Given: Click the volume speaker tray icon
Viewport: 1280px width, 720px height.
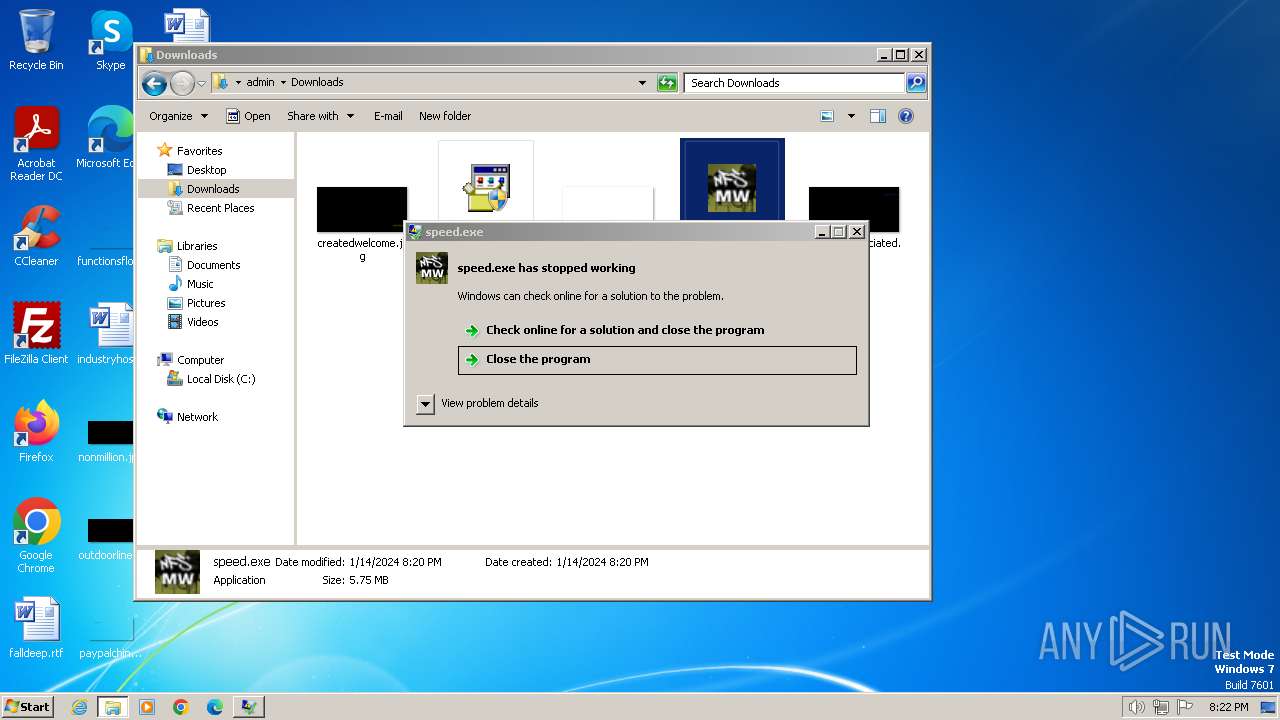Looking at the screenshot, I should click(x=1136, y=707).
